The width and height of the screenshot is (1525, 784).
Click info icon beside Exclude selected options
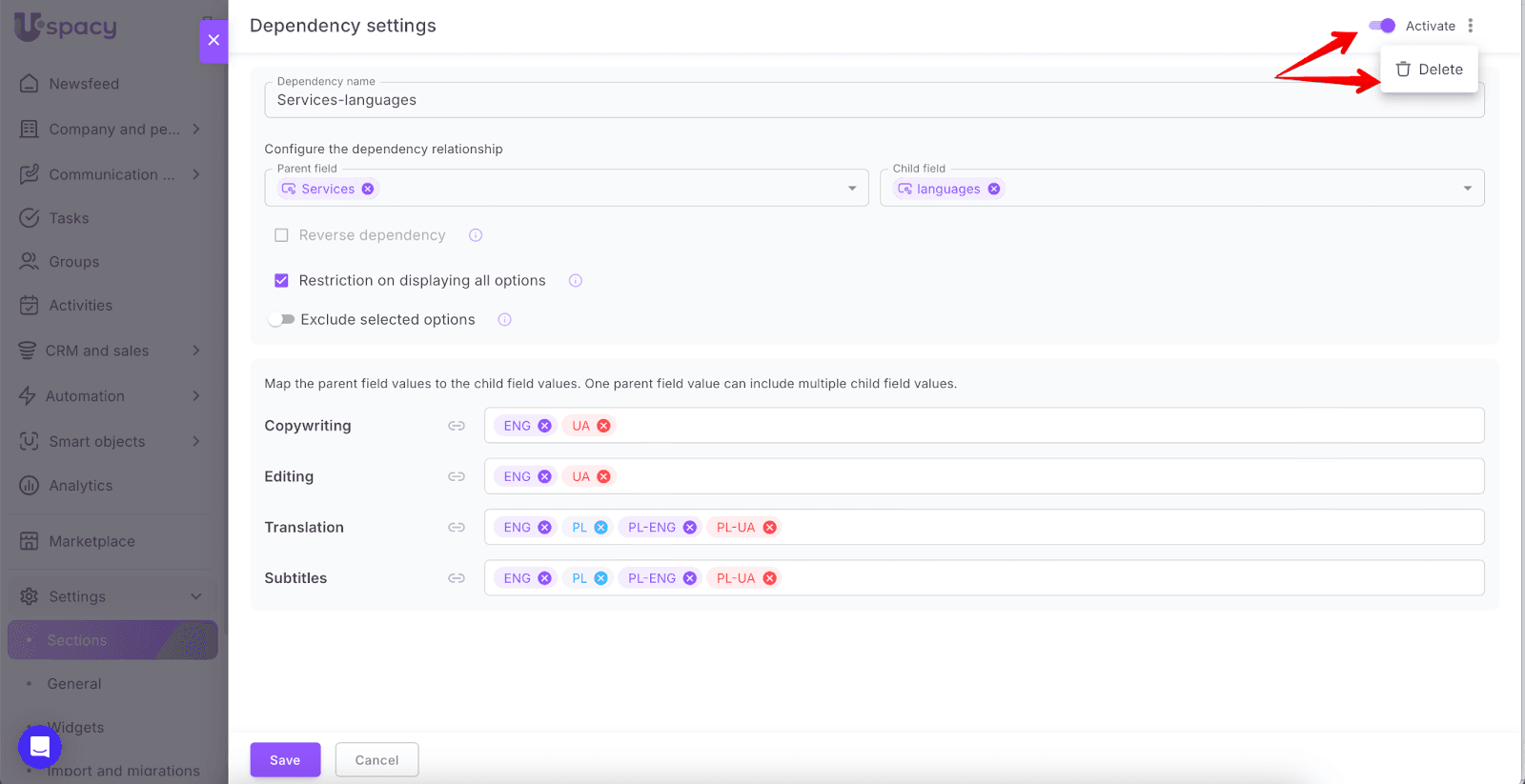505,320
